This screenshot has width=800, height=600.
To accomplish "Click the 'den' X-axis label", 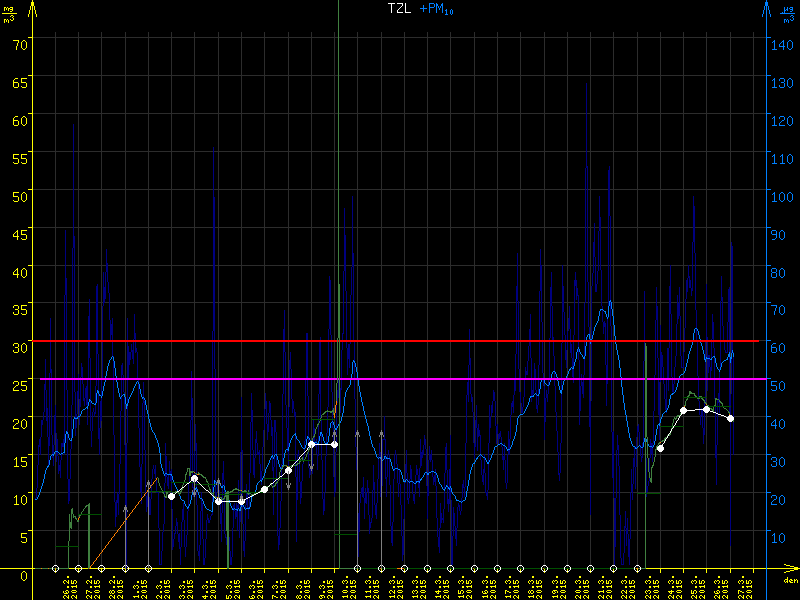I will tap(789, 581).
